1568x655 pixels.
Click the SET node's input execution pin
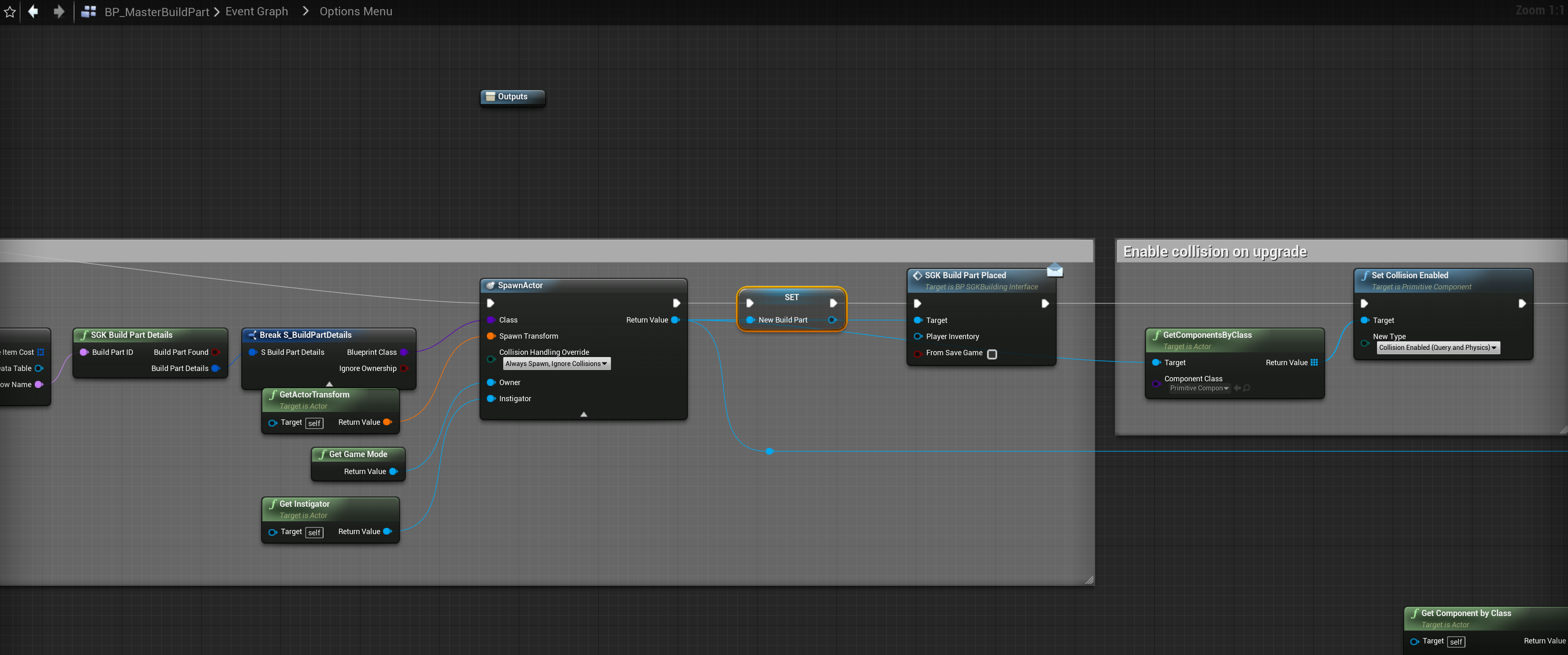750,303
